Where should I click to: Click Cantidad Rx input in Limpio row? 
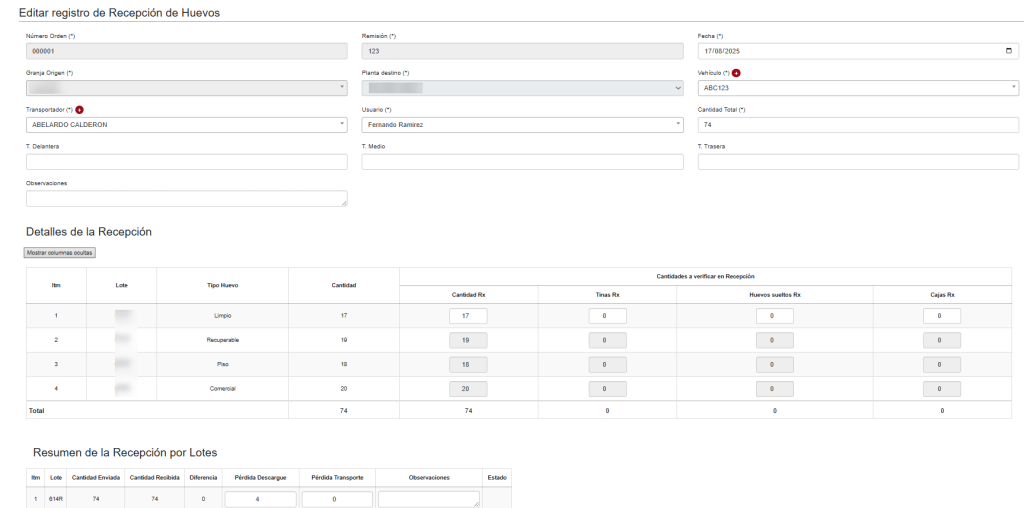tap(468, 316)
